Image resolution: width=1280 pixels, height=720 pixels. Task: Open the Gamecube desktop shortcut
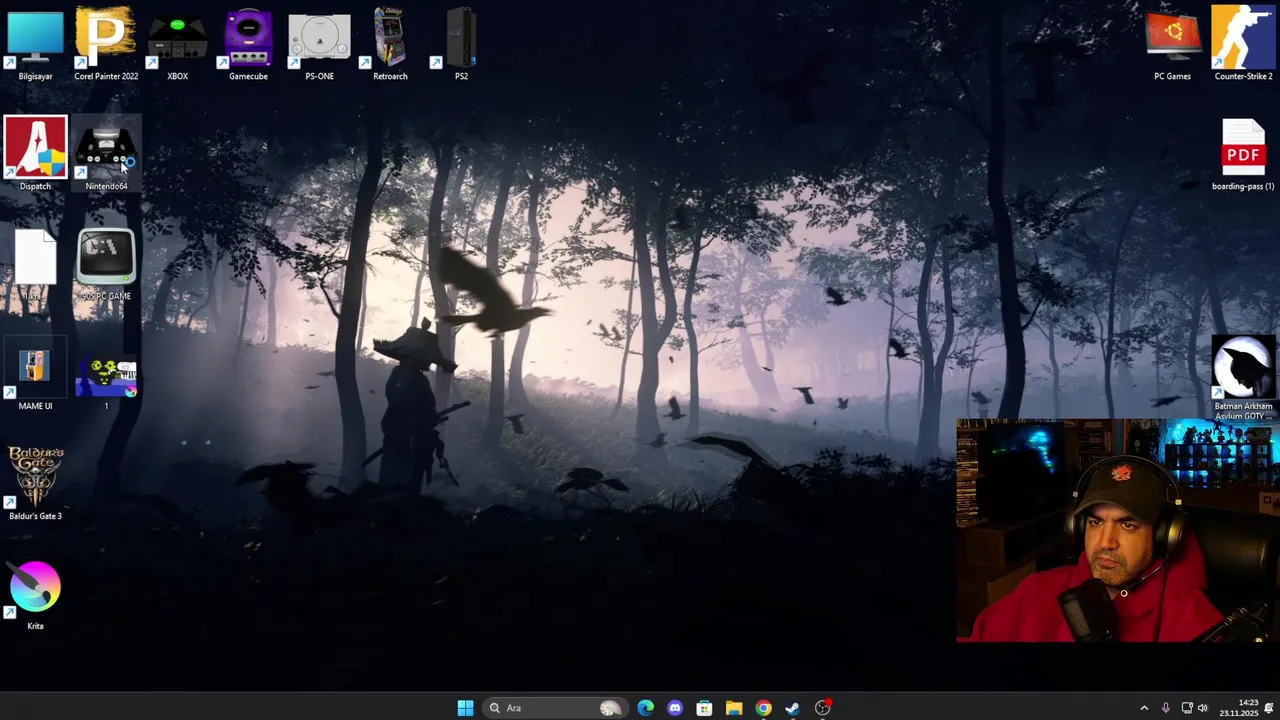(x=248, y=42)
